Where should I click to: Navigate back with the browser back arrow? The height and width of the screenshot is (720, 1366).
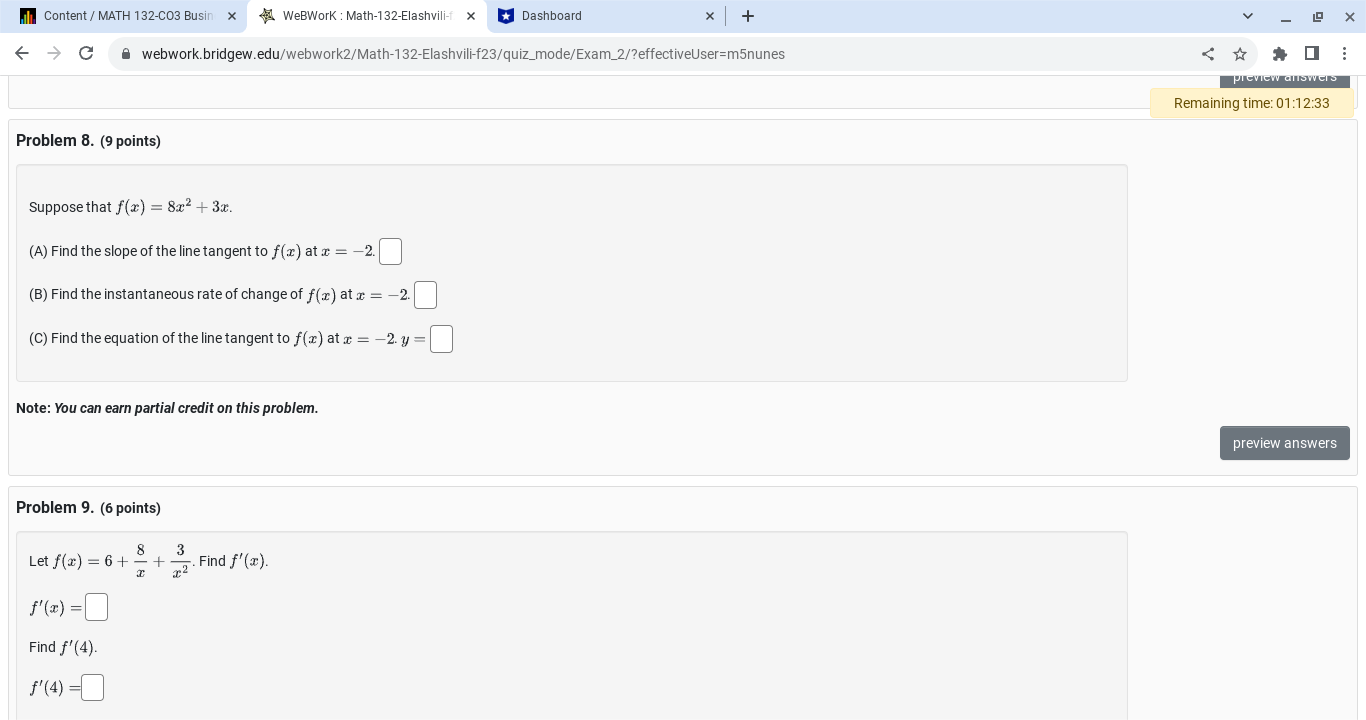click(x=22, y=54)
